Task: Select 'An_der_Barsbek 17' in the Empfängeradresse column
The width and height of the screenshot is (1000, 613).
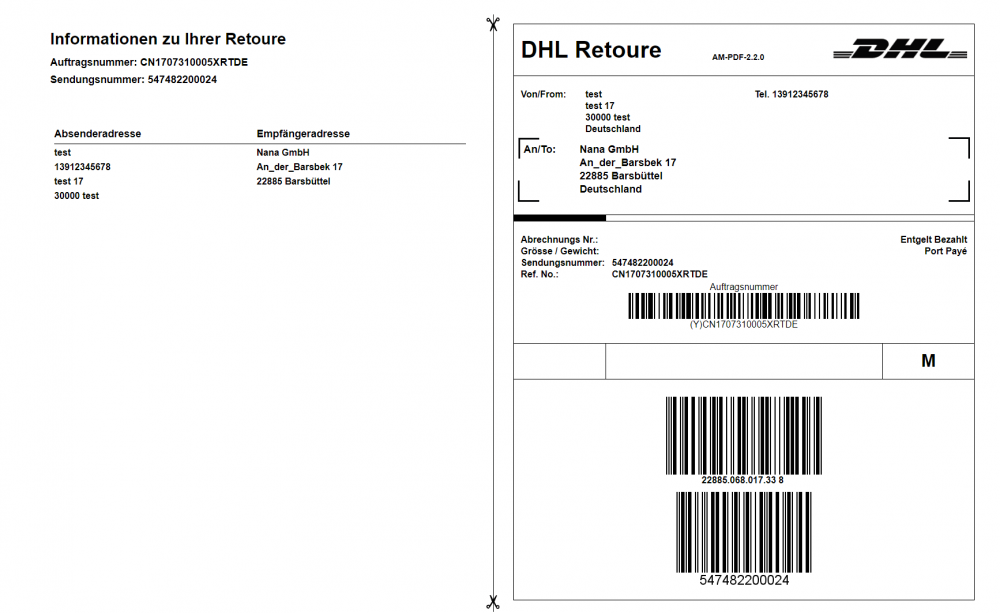Action: click(299, 167)
